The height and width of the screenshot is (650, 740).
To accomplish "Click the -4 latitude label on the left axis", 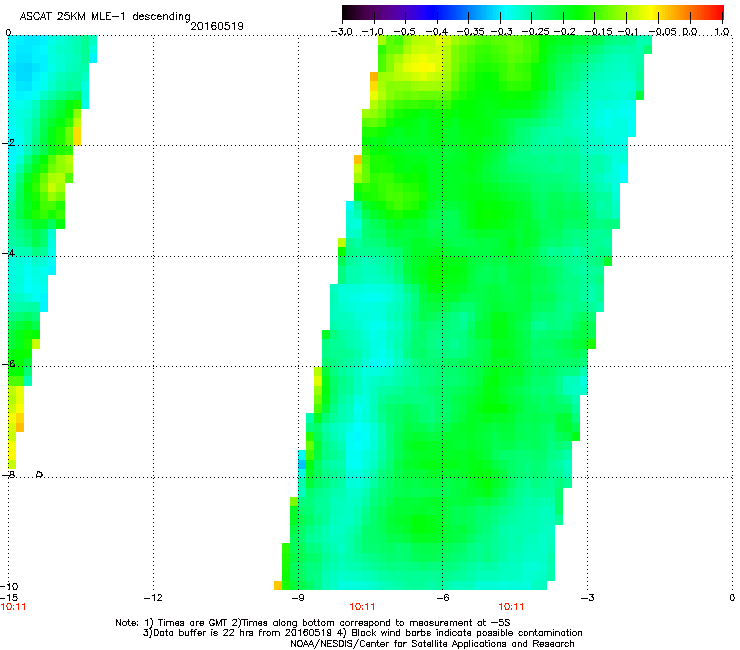I will point(8,253).
